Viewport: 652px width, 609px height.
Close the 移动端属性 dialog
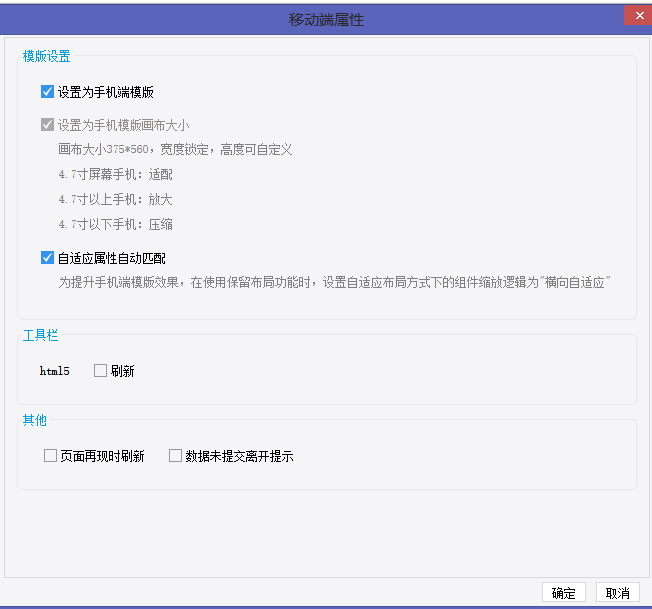click(639, 16)
